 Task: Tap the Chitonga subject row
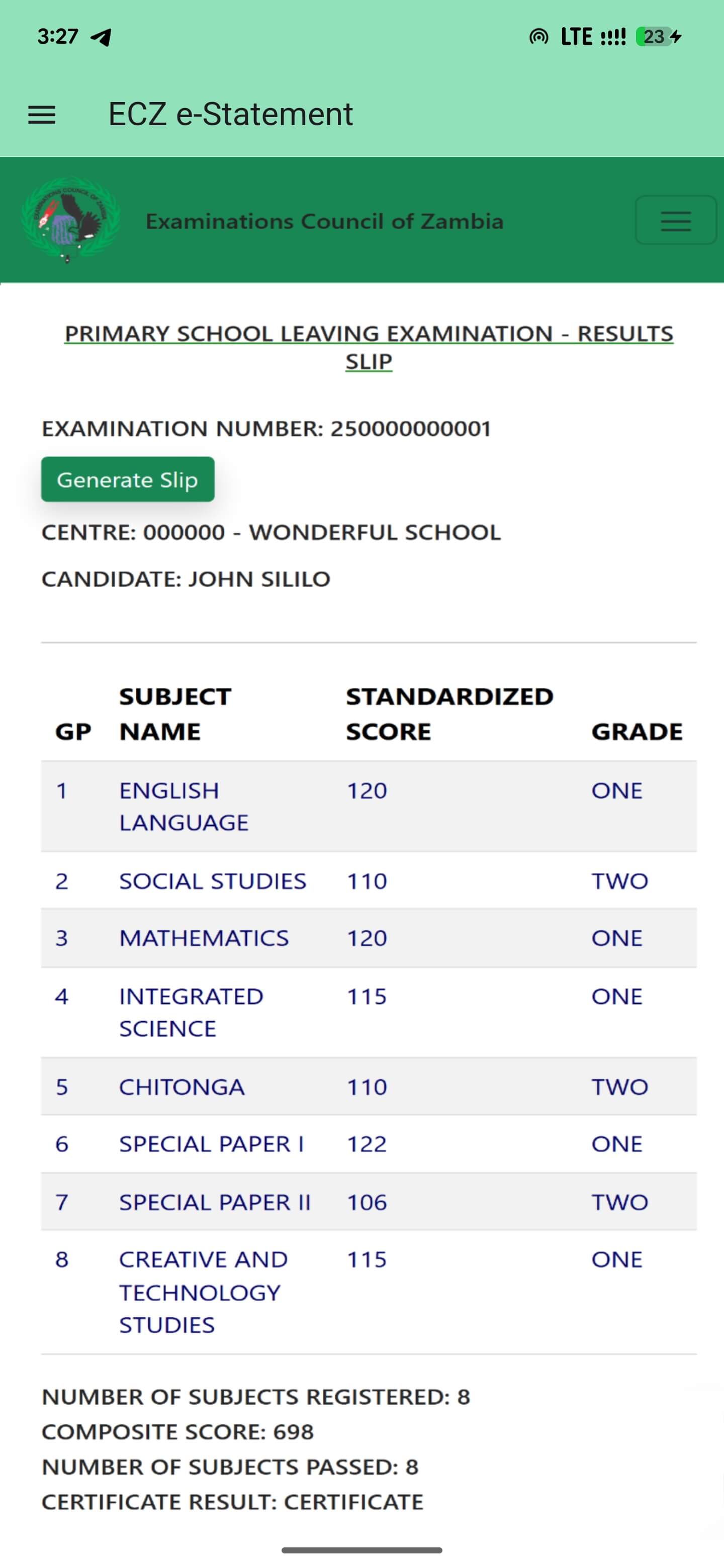pyautogui.click(x=369, y=1087)
